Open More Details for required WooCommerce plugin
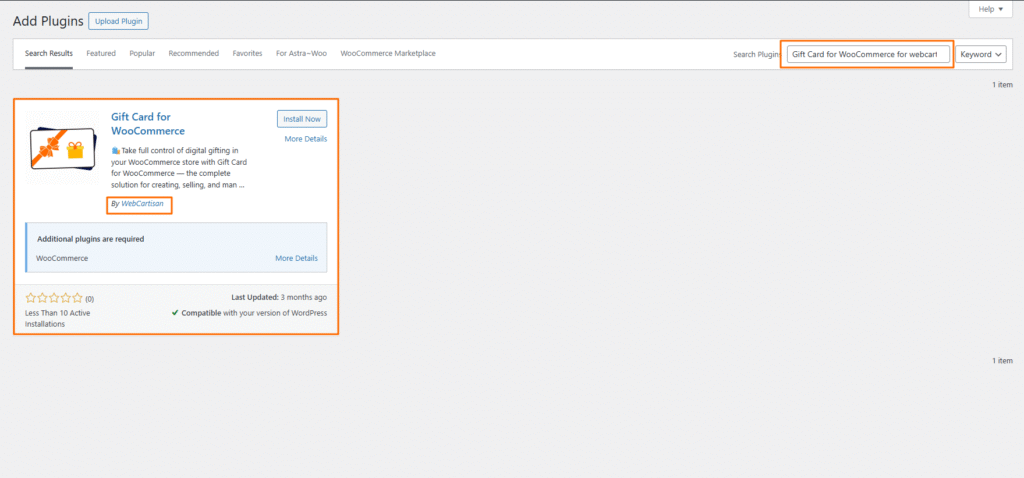 296,258
